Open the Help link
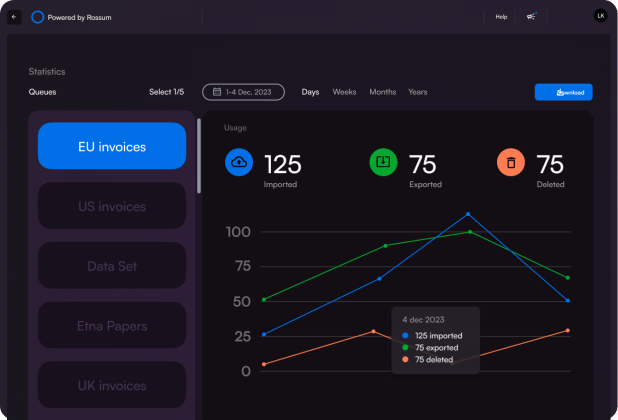Screen dimensions: 618x420 (501, 17)
